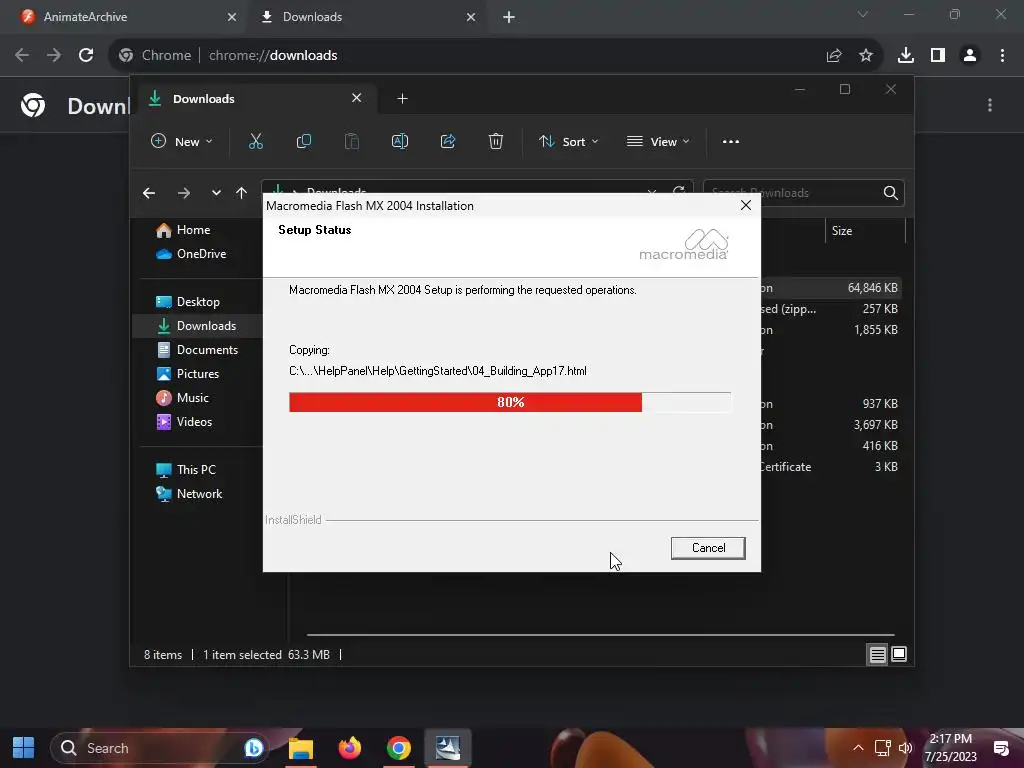Open the See more three-dots menu in Explorer

tap(731, 142)
